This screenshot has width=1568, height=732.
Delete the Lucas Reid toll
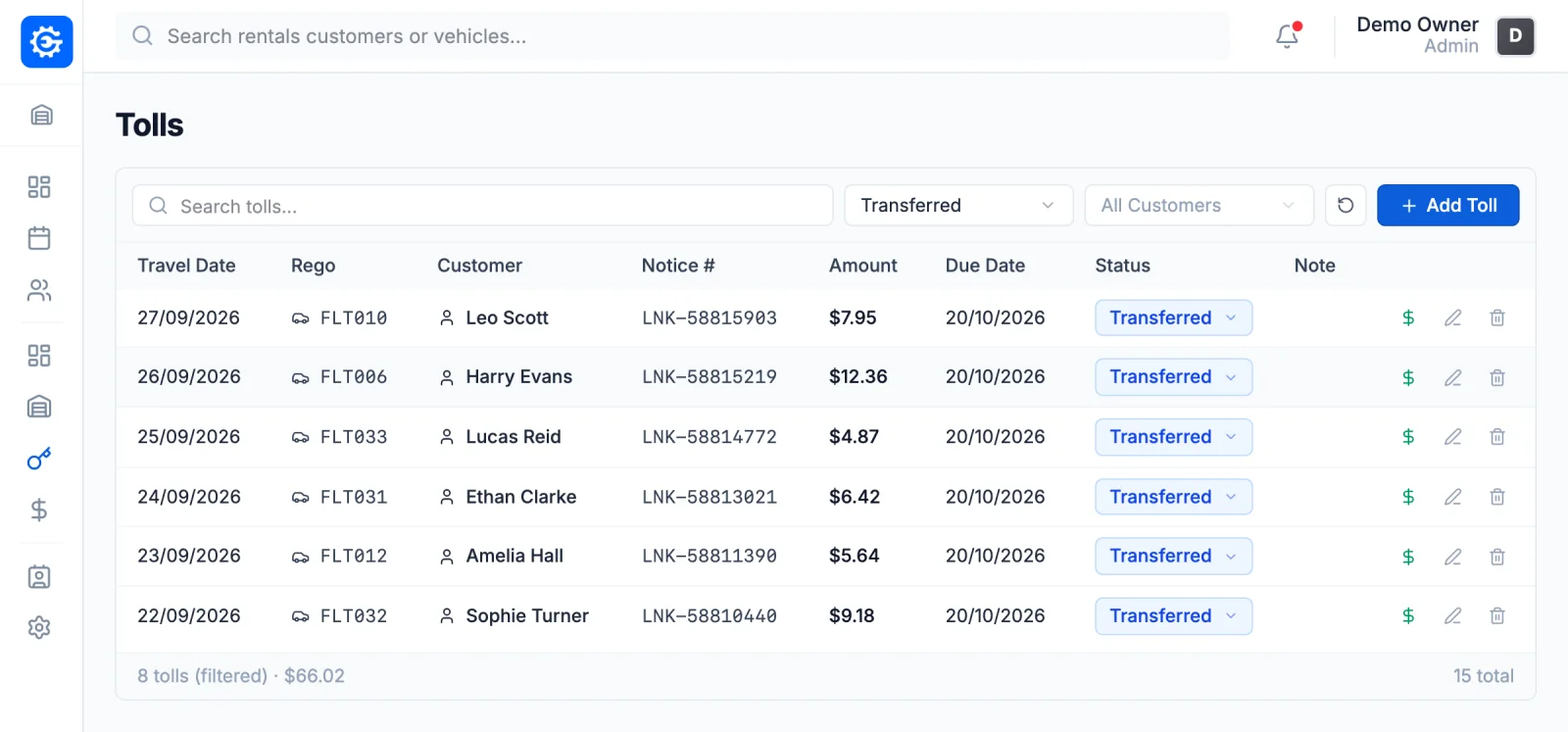(x=1497, y=437)
